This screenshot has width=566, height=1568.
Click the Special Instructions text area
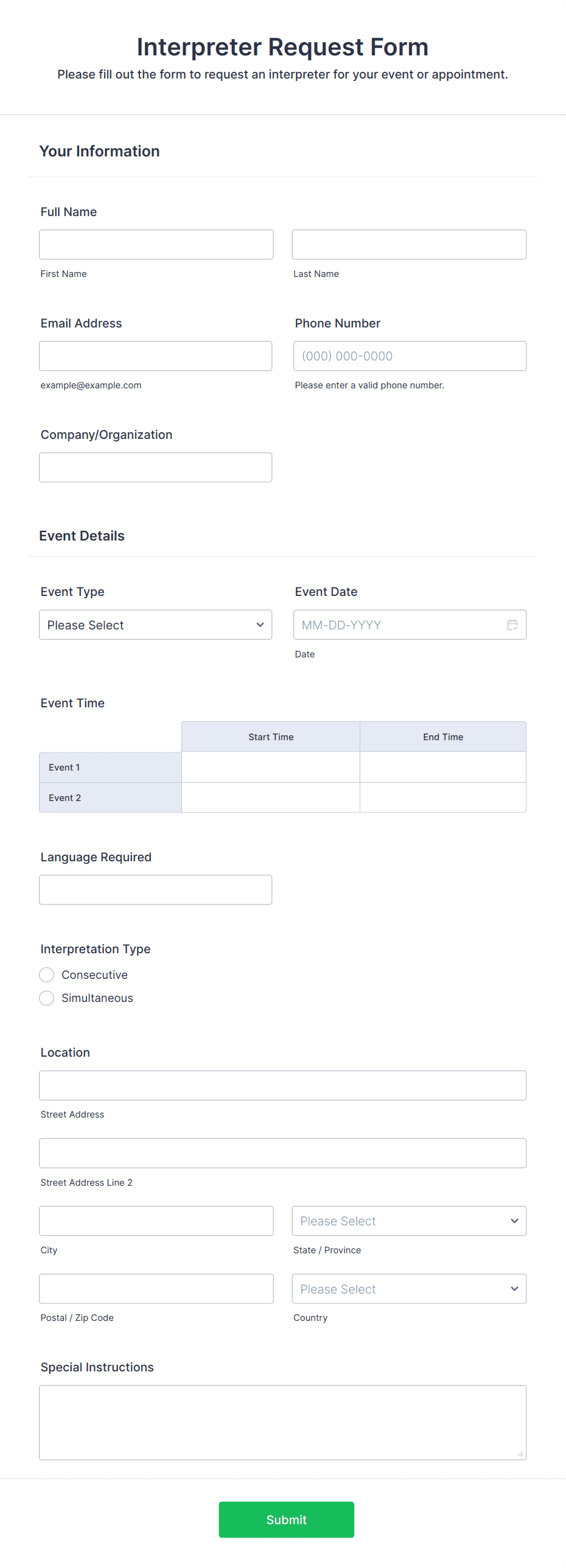(282, 1422)
